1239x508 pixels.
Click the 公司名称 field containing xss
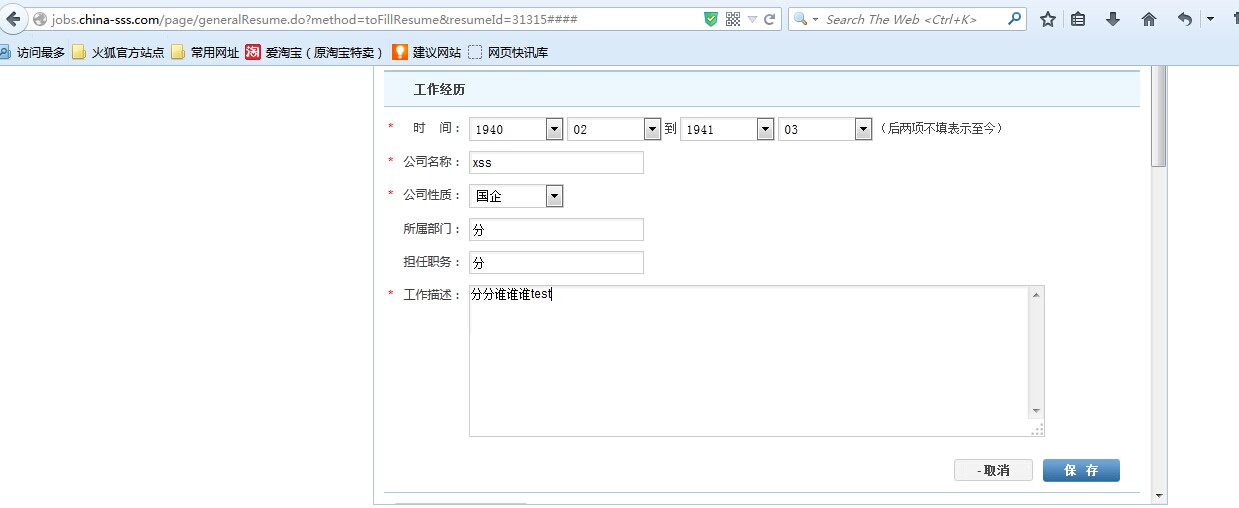click(x=556, y=162)
